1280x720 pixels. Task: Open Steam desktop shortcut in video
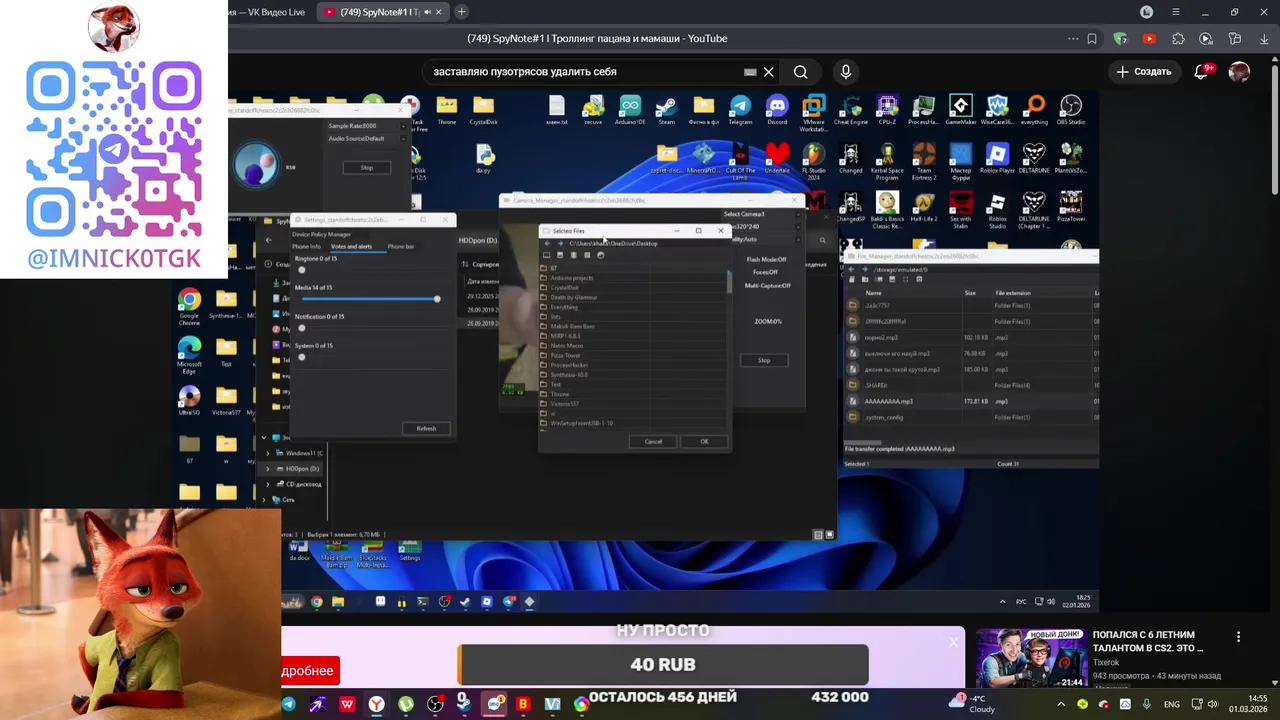coord(666,109)
